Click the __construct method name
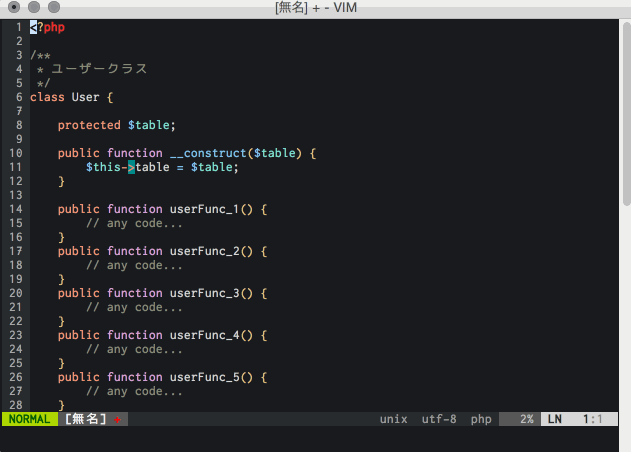631x452 pixels. pos(208,153)
